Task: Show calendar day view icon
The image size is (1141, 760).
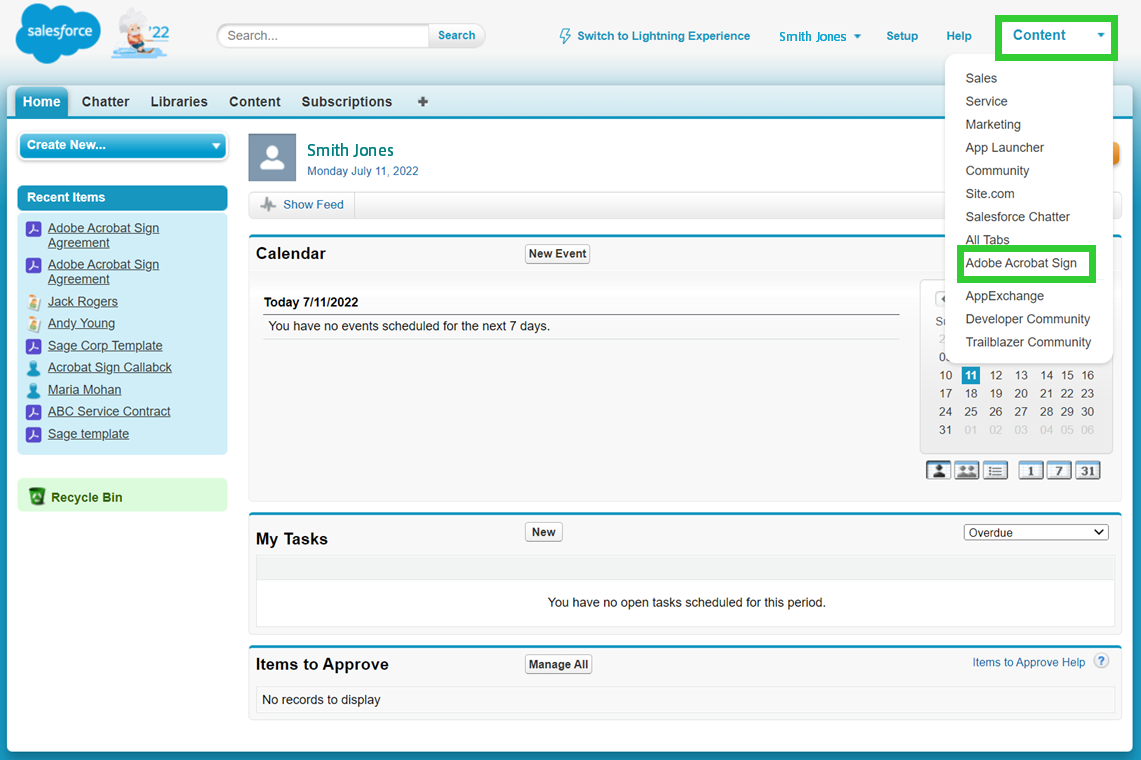Action: point(1031,470)
